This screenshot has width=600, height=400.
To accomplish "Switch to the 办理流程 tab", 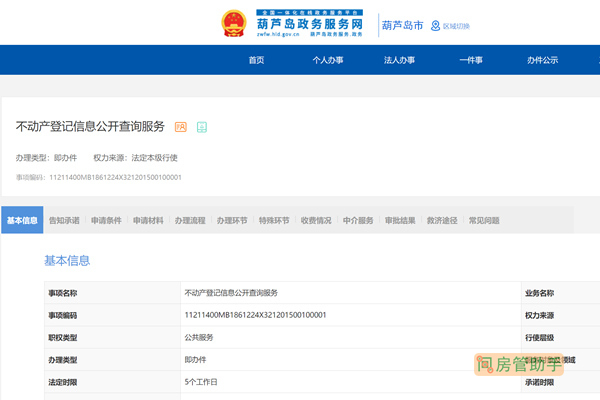I will click(190, 220).
